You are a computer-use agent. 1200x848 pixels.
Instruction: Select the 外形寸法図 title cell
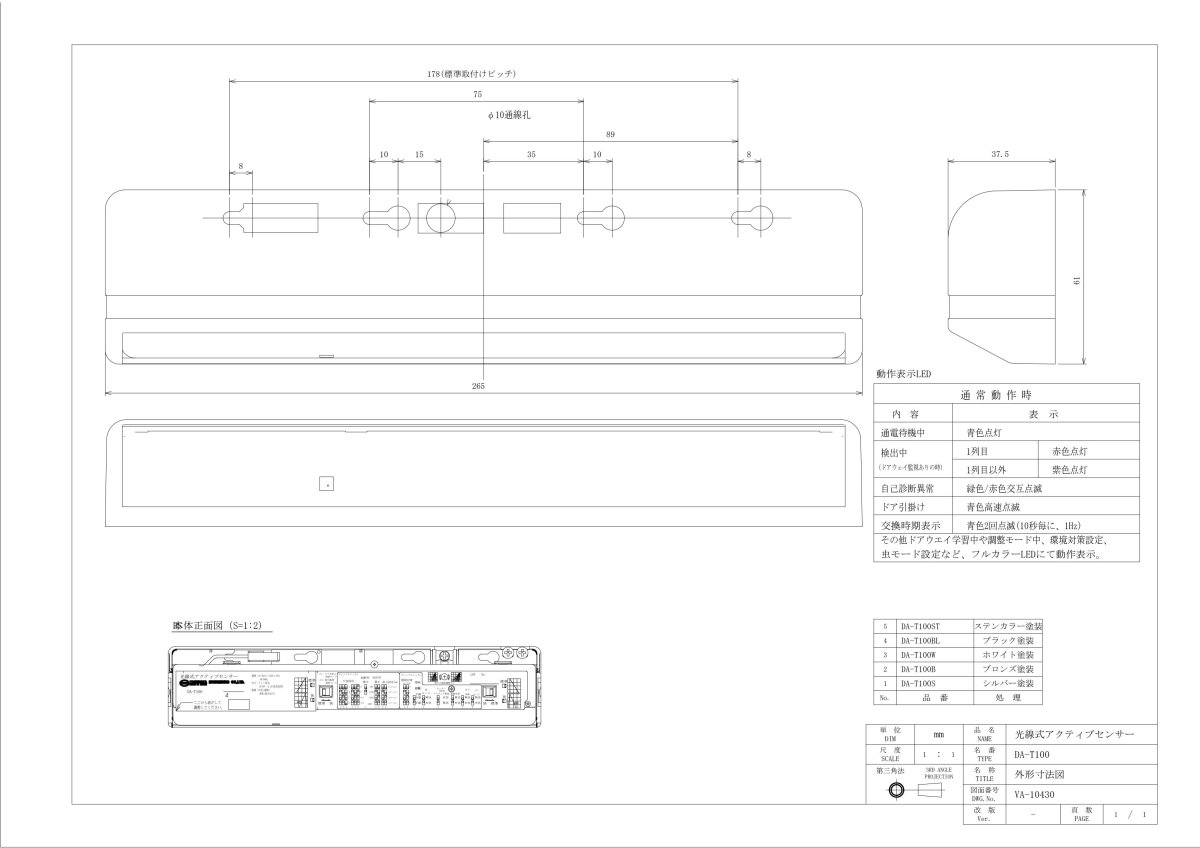click(x=1080, y=775)
